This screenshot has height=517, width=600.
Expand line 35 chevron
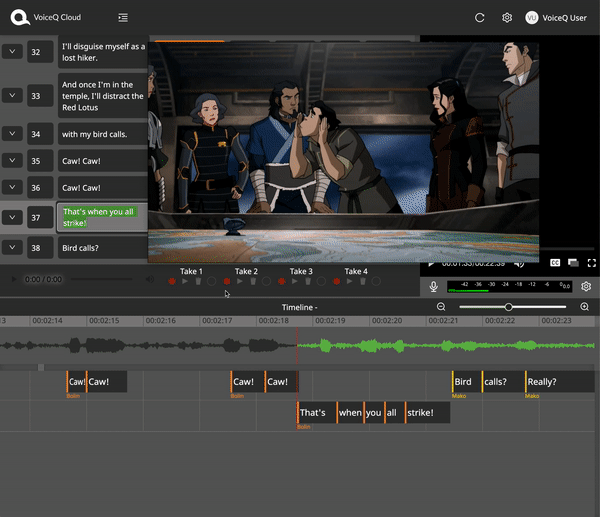pos(12,160)
